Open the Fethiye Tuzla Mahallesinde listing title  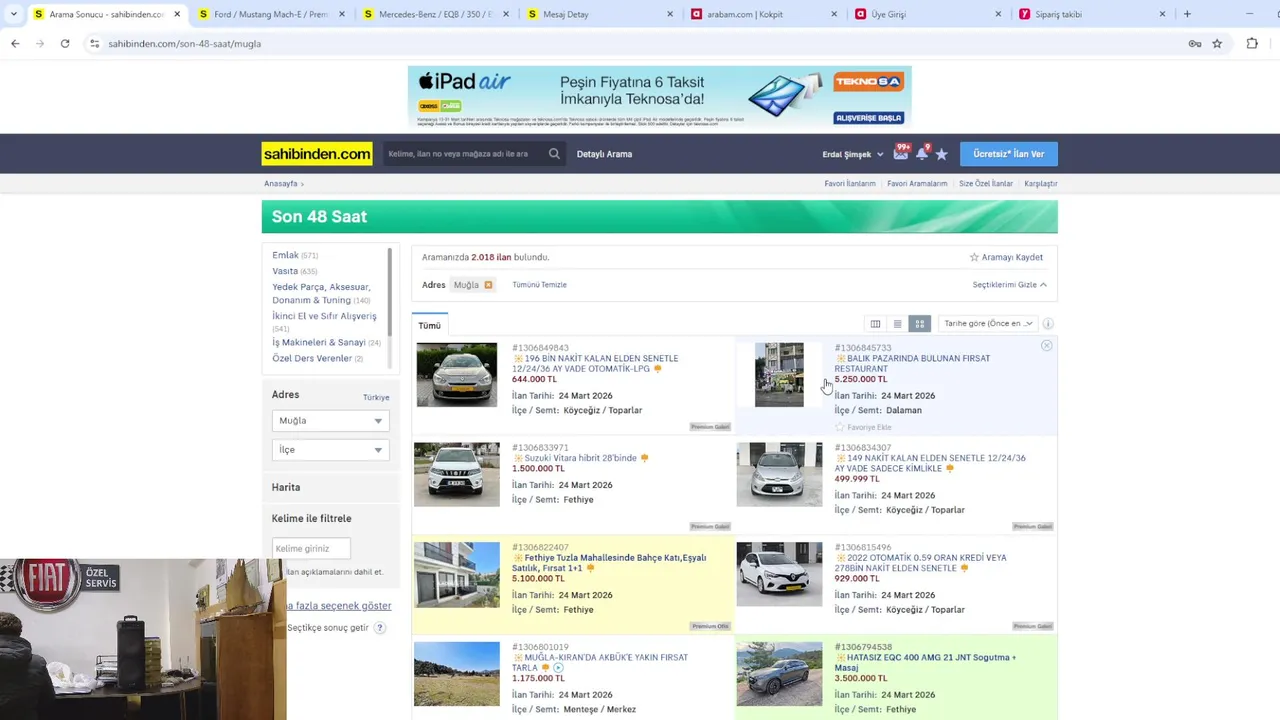609,563
